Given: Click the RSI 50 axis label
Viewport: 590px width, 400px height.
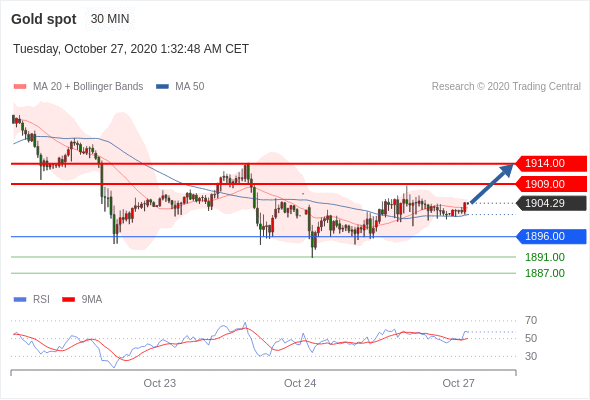Looking at the screenshot, I should (x=531, y=338).
